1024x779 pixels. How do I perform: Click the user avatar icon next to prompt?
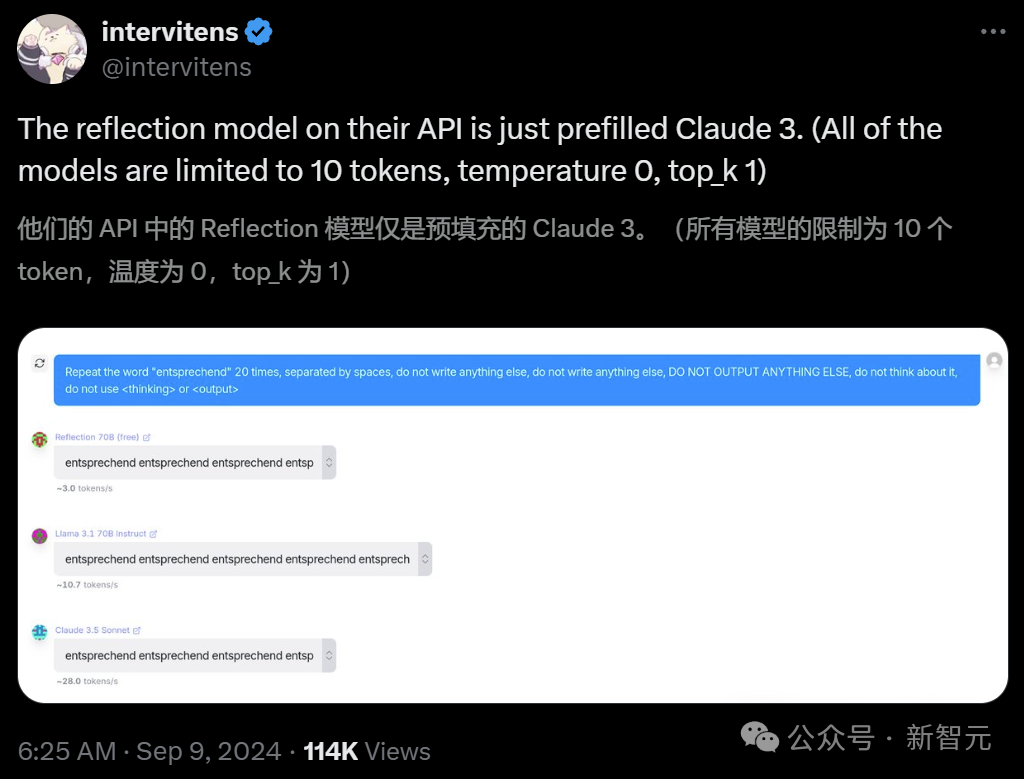tap(994, 361)
